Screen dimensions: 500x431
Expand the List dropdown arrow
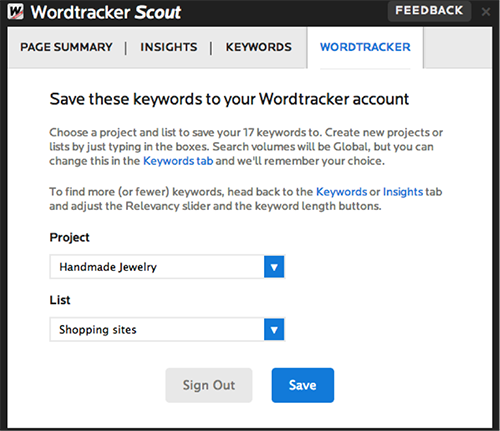(x=274, y=330)
